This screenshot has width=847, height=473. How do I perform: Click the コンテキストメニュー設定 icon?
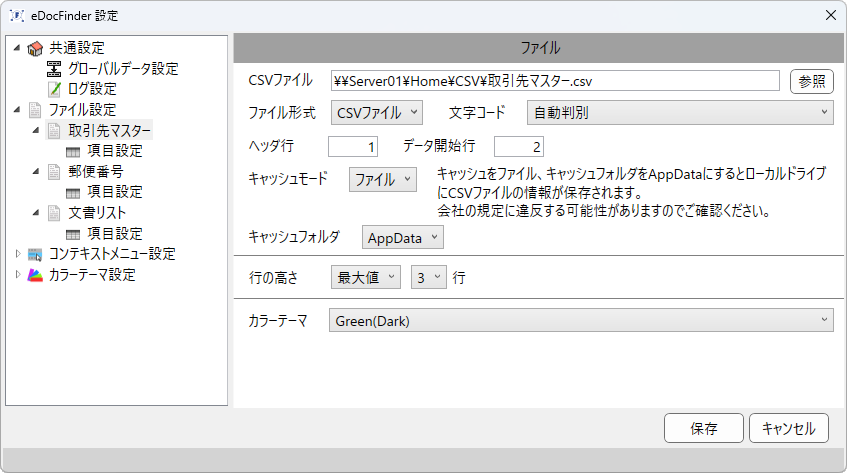(x=35, y=254)
